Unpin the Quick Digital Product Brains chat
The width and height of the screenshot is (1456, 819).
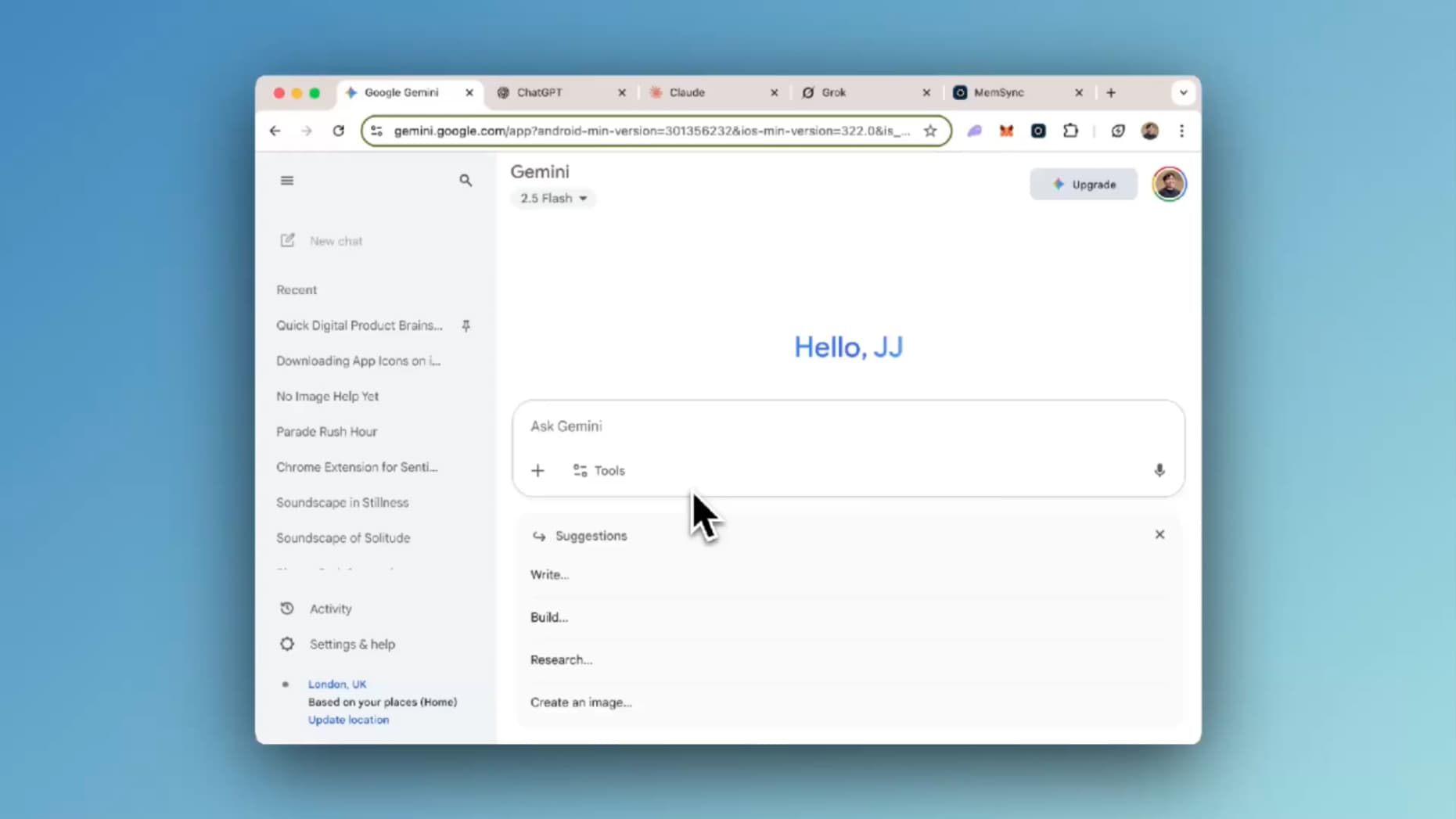(x=466, y=325)
